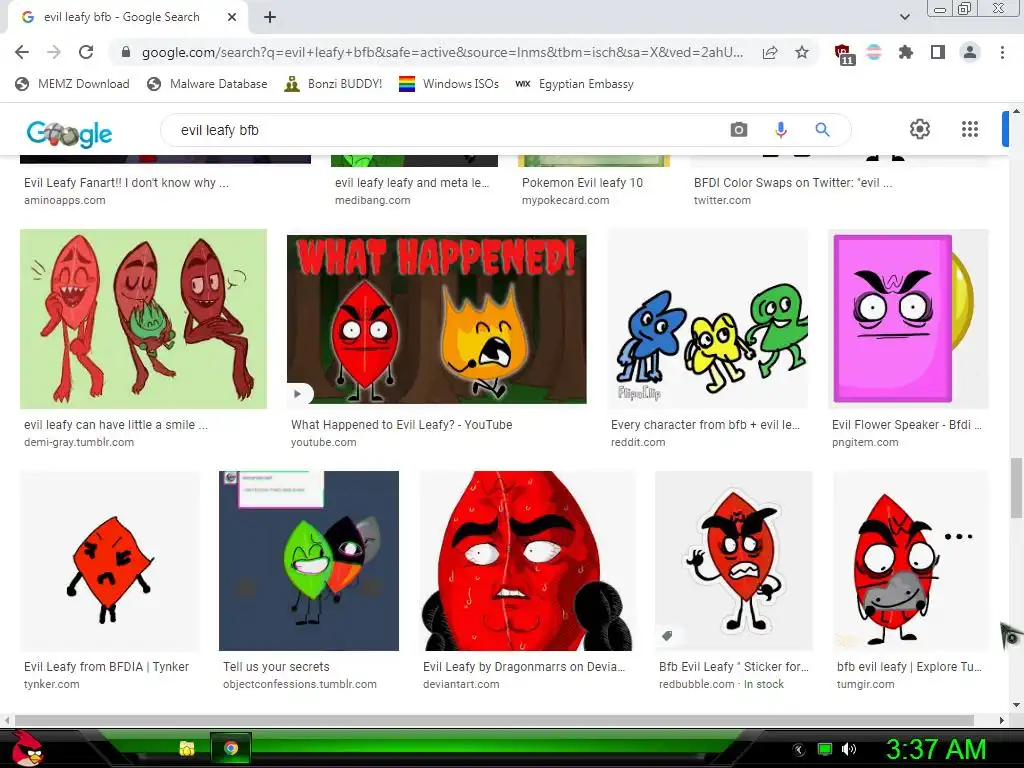
Task: Open Egyptian Embassy bookmark
Action: pos(574,84)
